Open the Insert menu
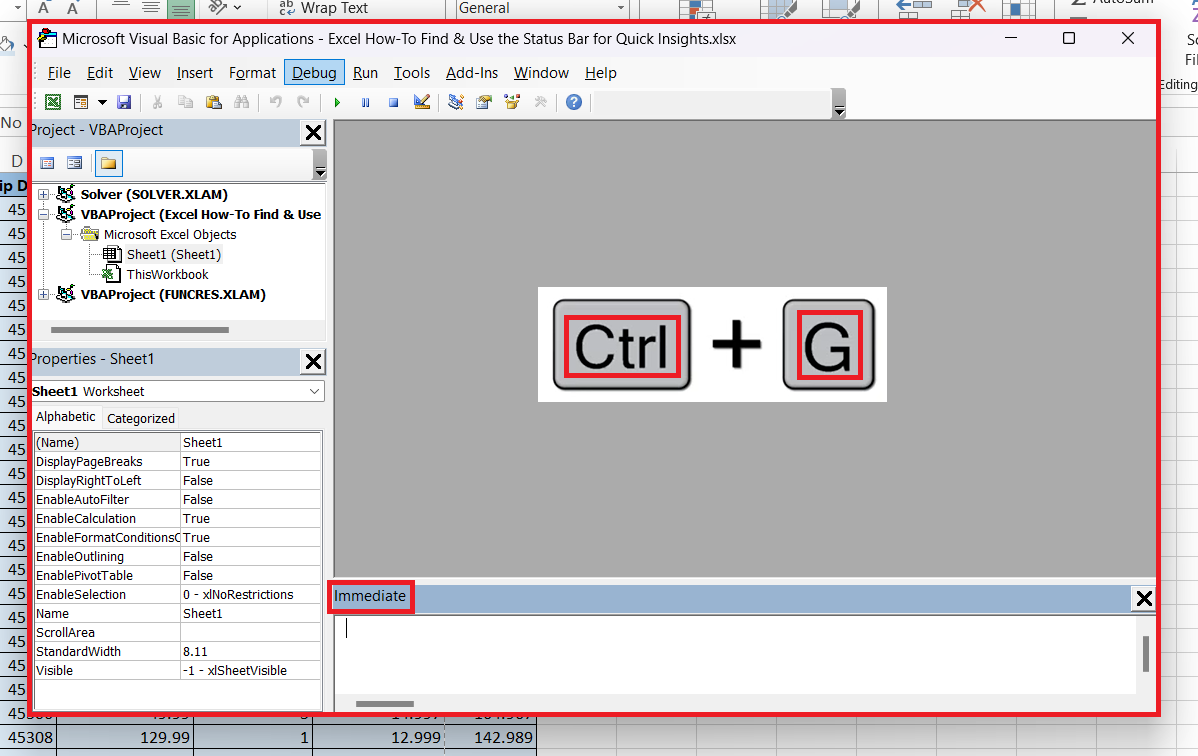Screen dimensions: 1198x756 click(195, 73)
